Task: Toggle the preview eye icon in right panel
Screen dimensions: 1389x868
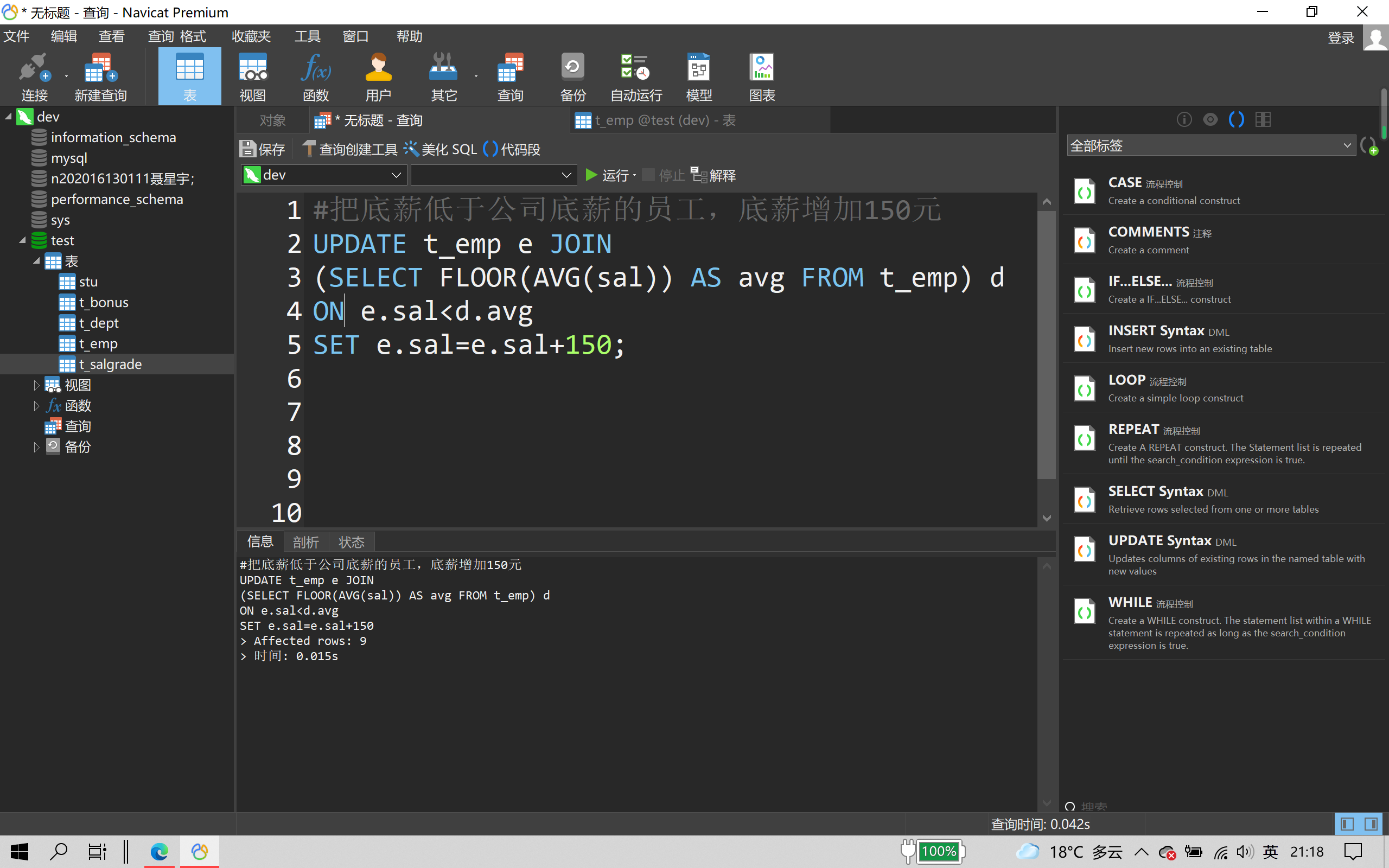Action: (1210, 119)
